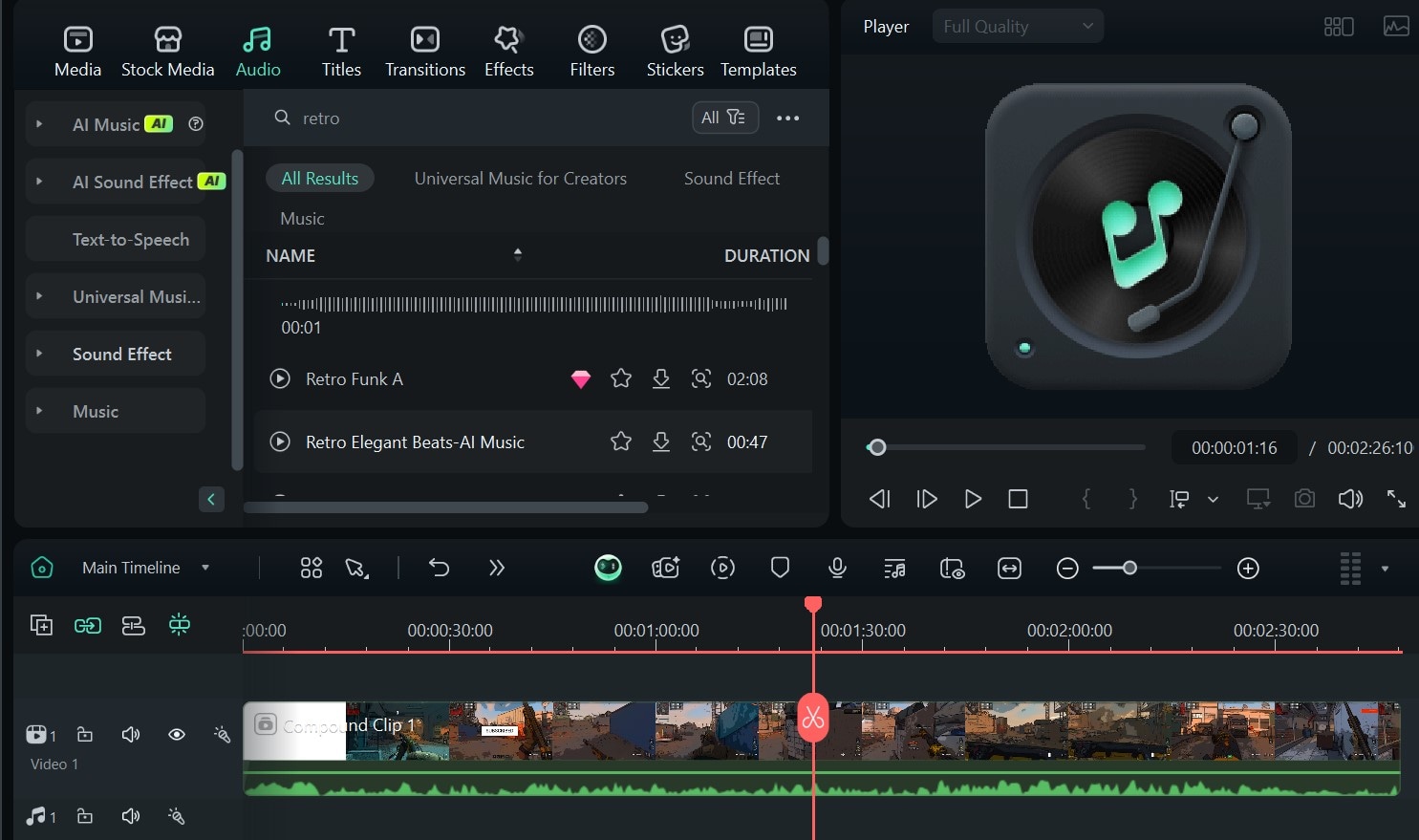The image size is (1419, 840).
Task: Sort audio list by name
Action: click(x=517, y=254)
